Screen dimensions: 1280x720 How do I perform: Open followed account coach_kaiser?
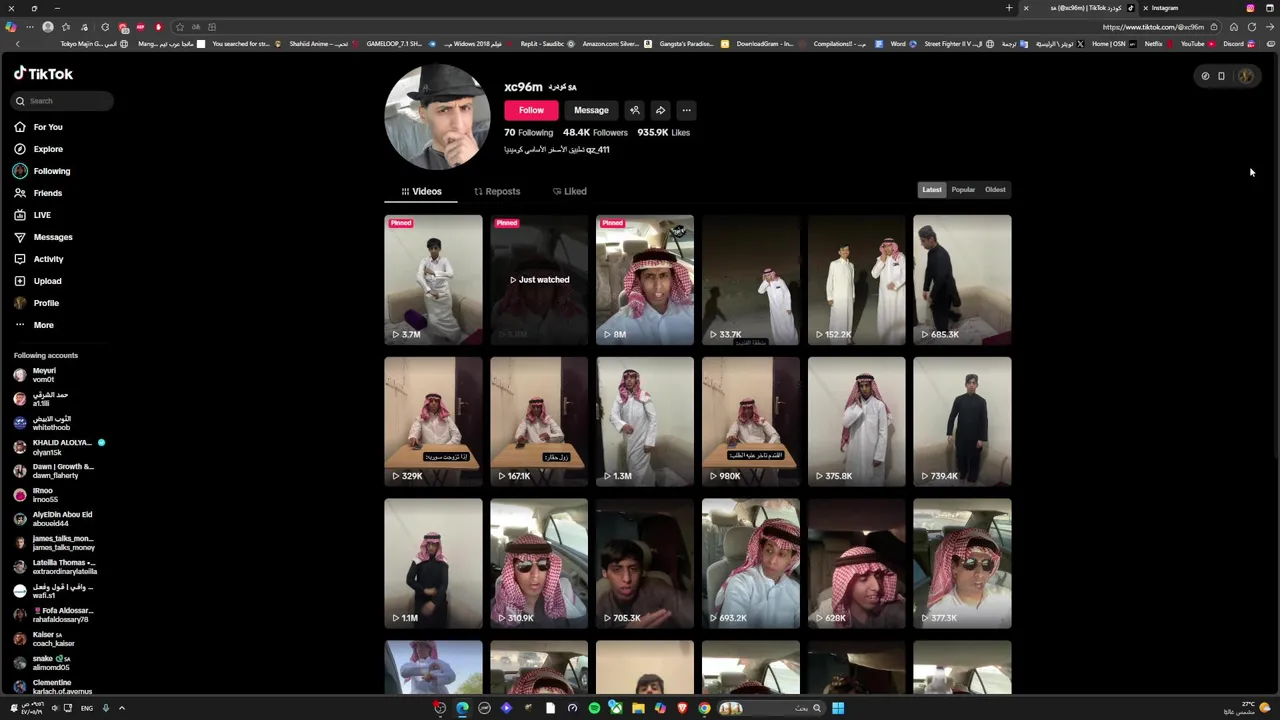(45, 639)
